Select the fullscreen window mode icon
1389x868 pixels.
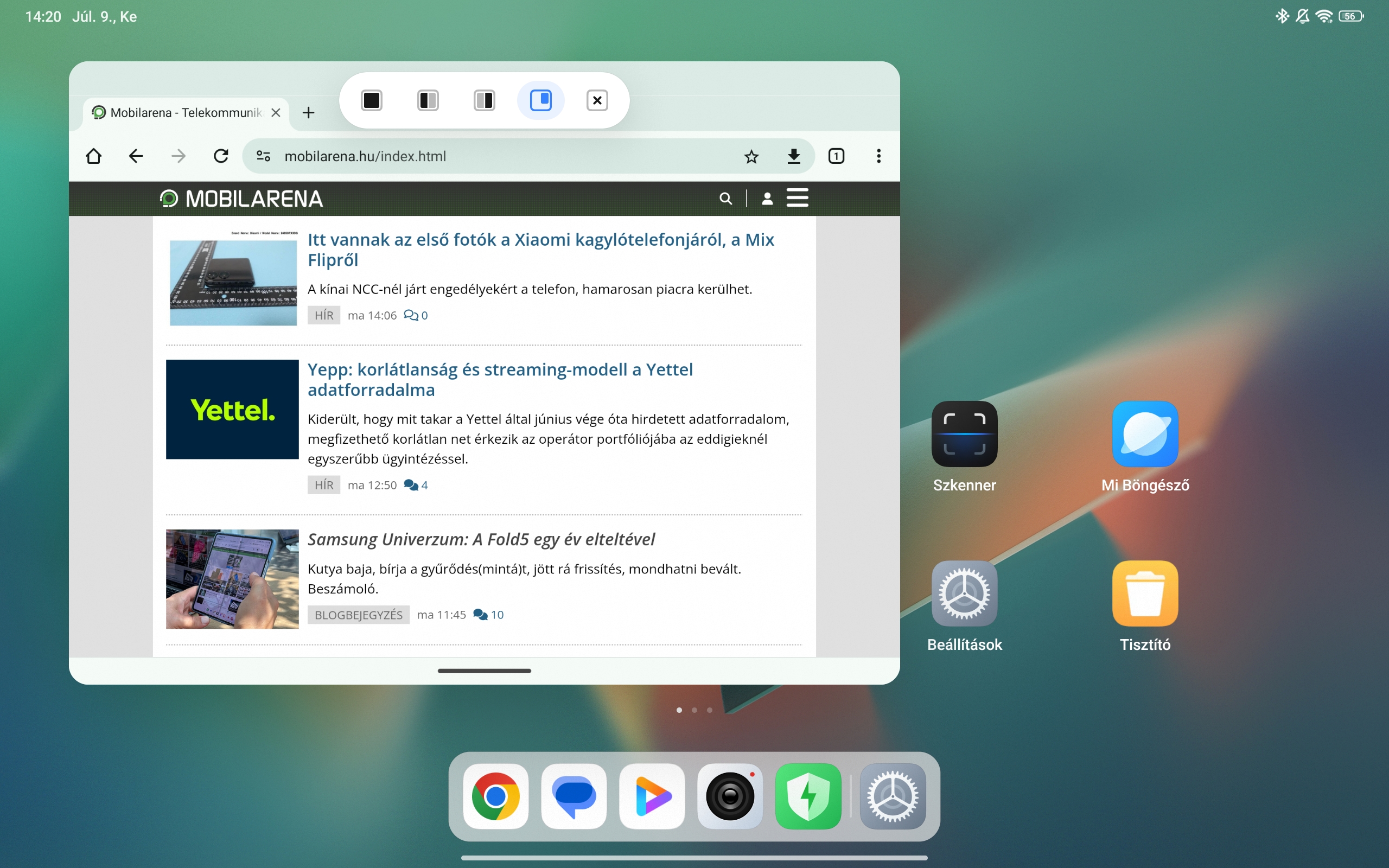(371, 100)
